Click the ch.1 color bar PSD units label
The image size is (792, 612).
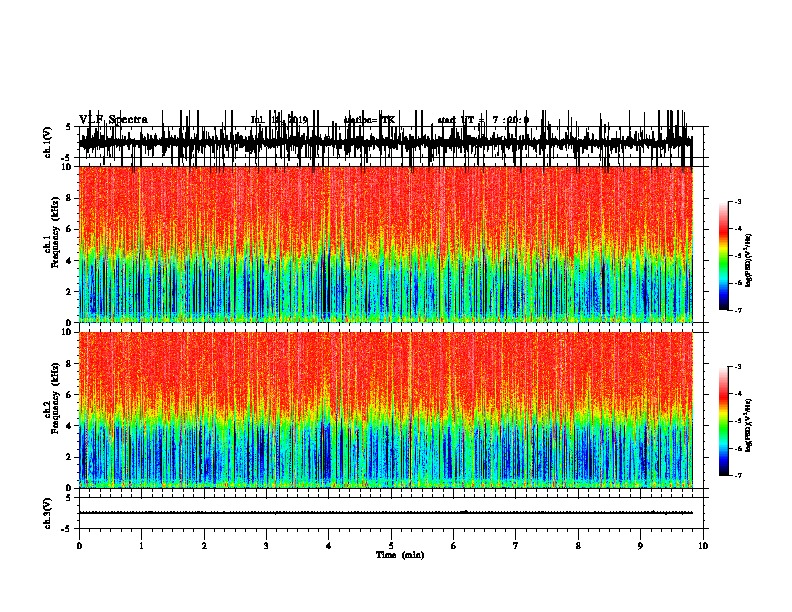click(748, 261)
